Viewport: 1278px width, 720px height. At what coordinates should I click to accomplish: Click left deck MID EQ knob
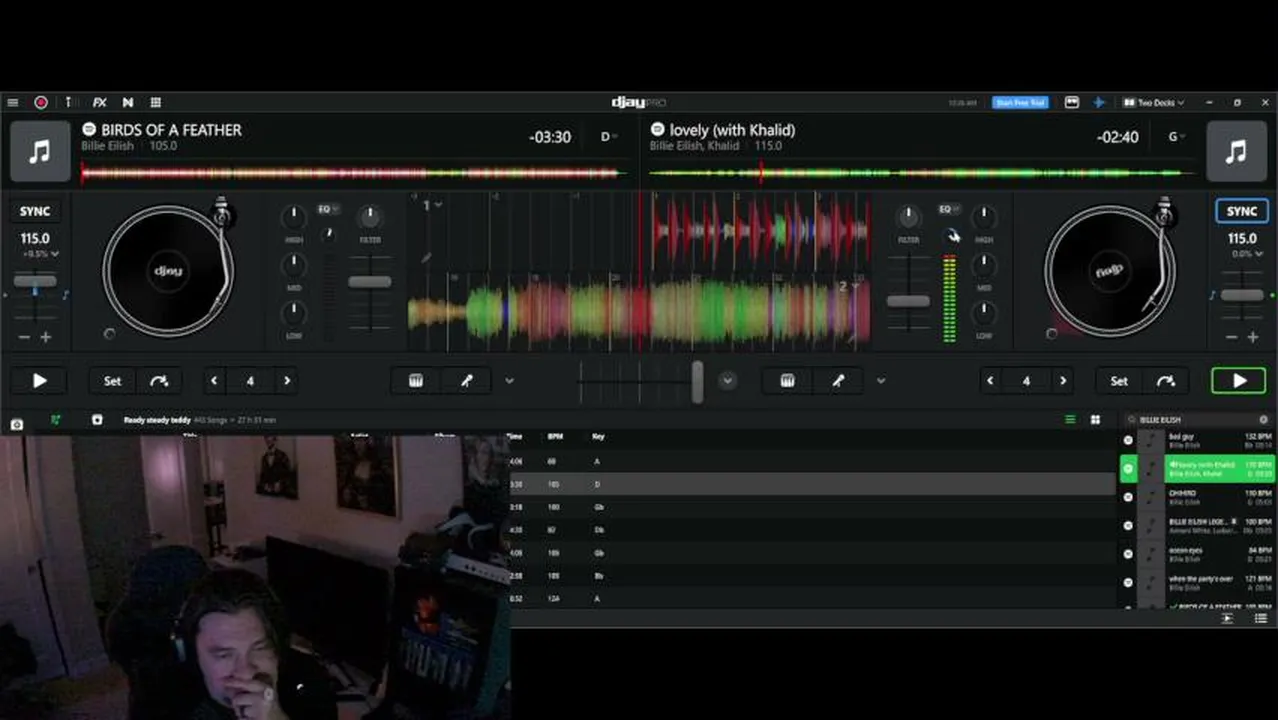pos(294,265)
